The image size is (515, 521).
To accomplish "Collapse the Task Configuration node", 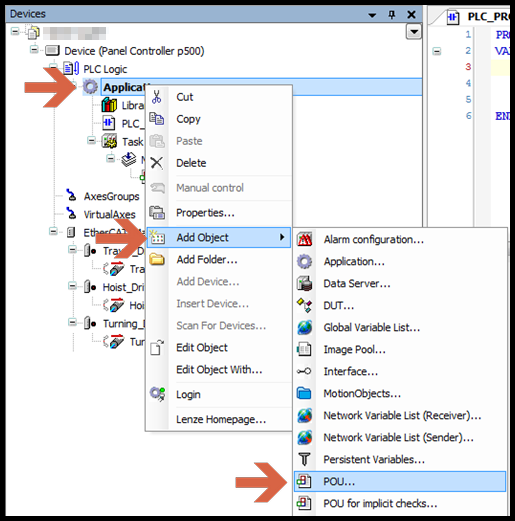I will pos(91,140).
